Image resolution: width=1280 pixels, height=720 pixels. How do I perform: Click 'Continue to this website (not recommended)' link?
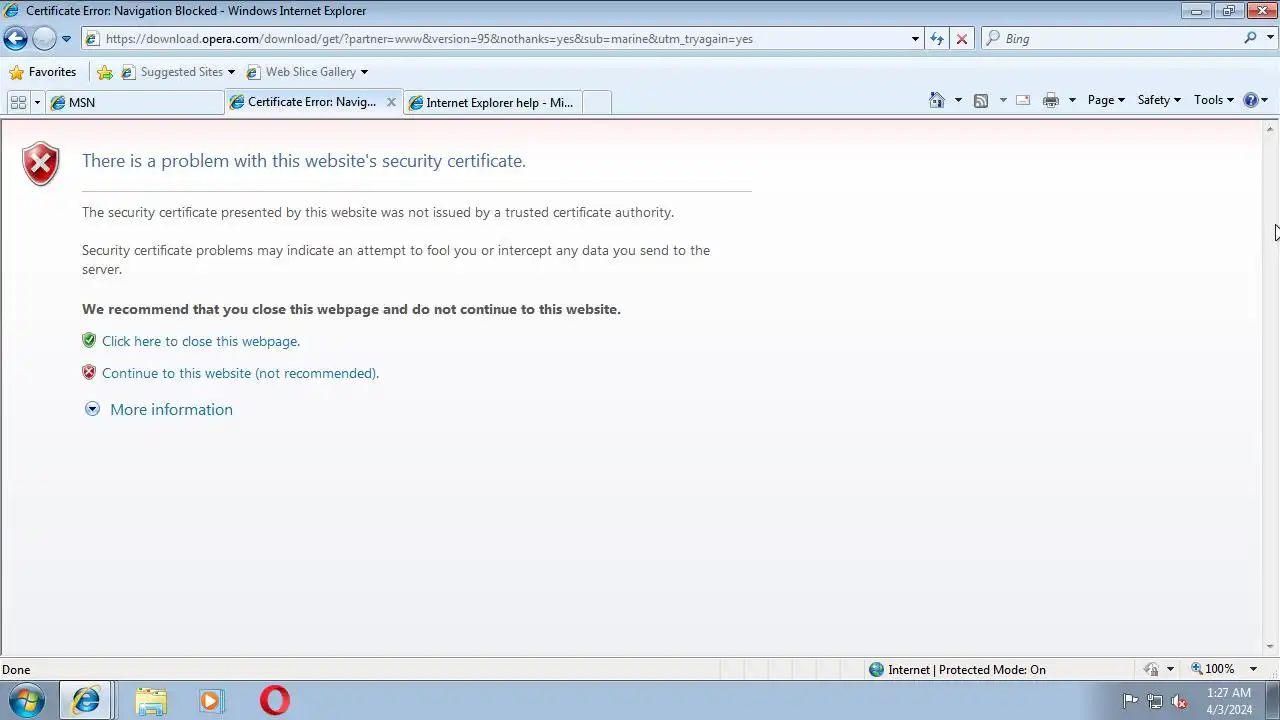tap(240, 373)
